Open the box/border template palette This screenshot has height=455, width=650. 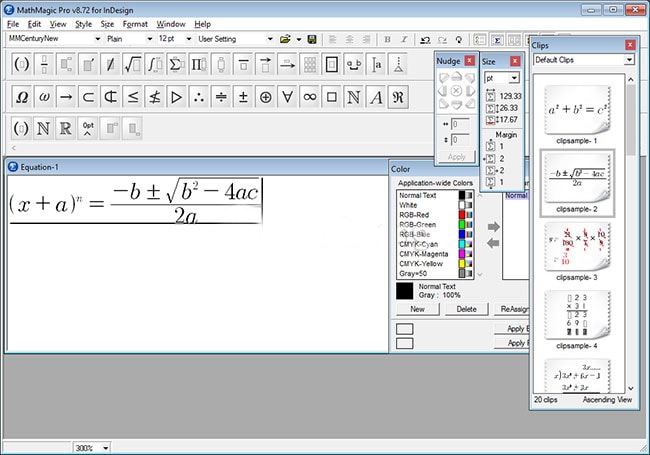(x=332, y=64)
